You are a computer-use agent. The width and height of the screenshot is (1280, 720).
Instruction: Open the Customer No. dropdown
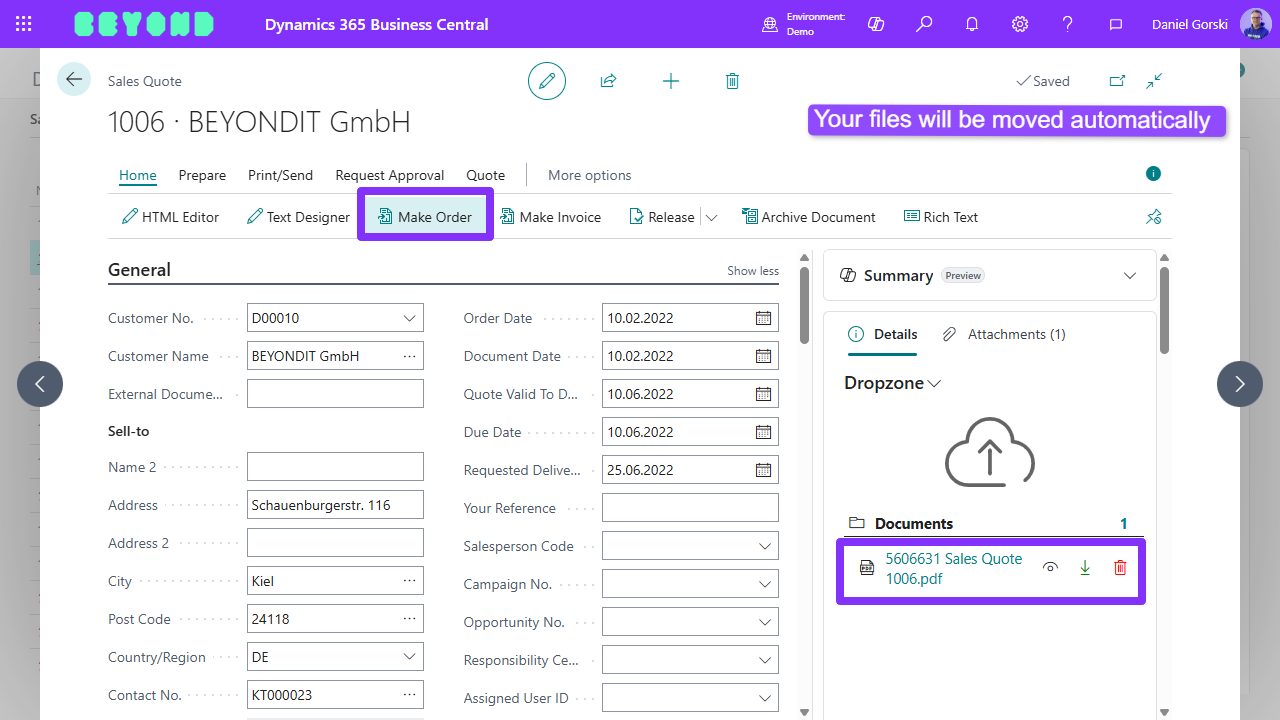409,317
